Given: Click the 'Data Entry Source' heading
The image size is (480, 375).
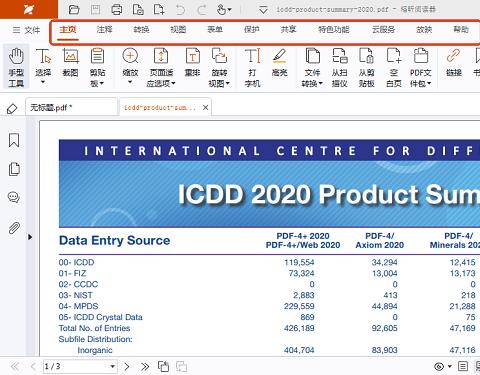Looking at the screenshot, I should pyautogui.click(x=114, y=240).
